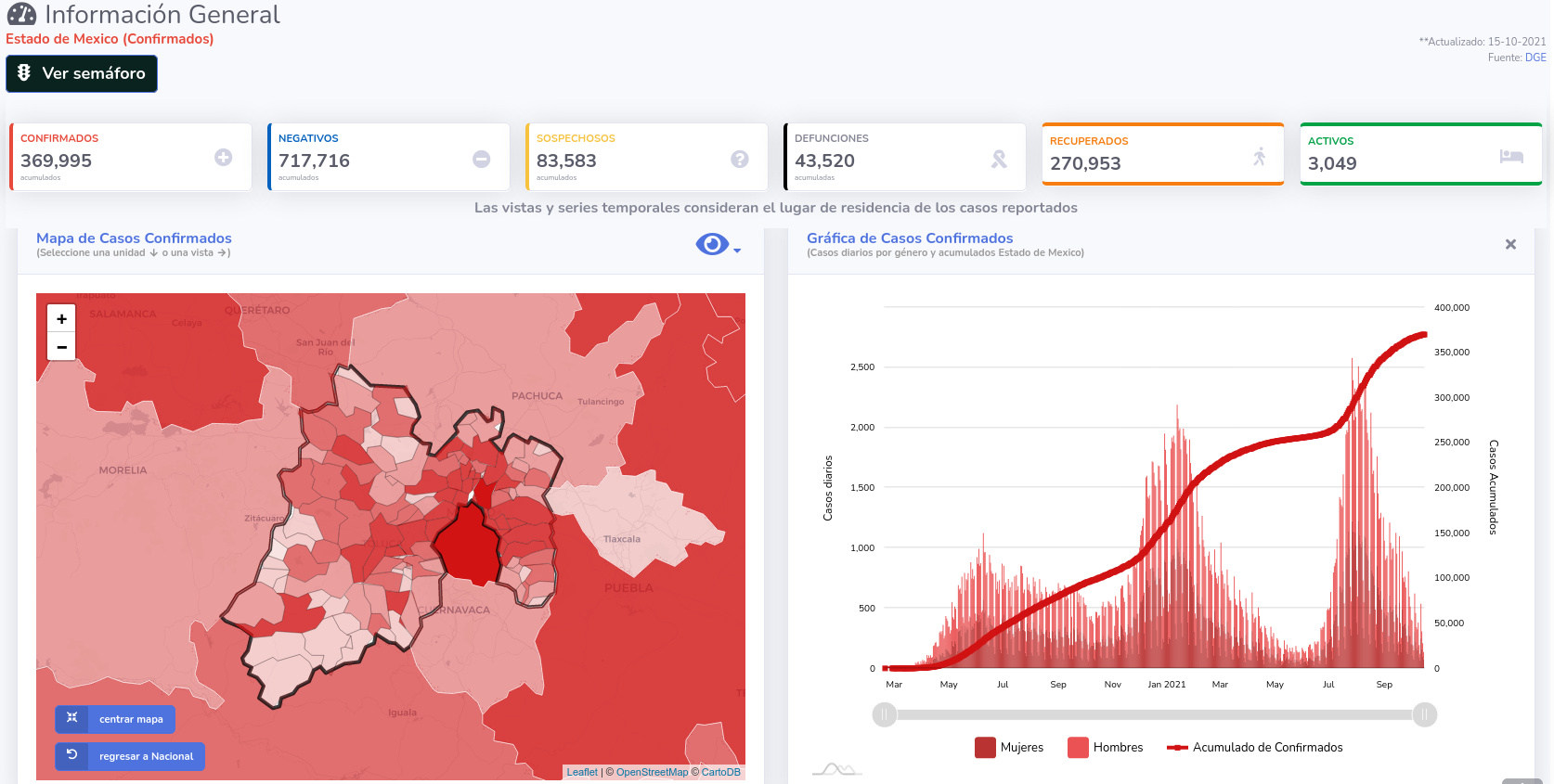
Task: Zoom in on the map with plus button
Action: [61, 318]
